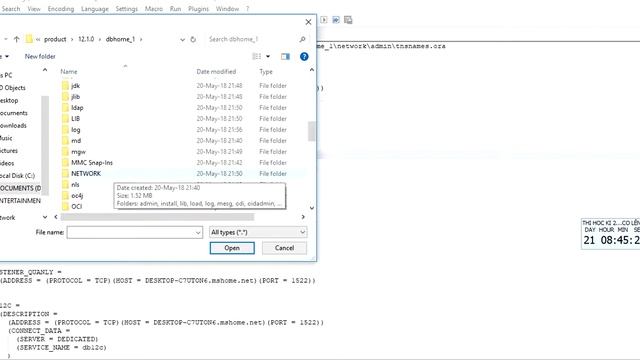Open the Organize dropdown arrow
640x360 pixels.
(x=7, y=56)
